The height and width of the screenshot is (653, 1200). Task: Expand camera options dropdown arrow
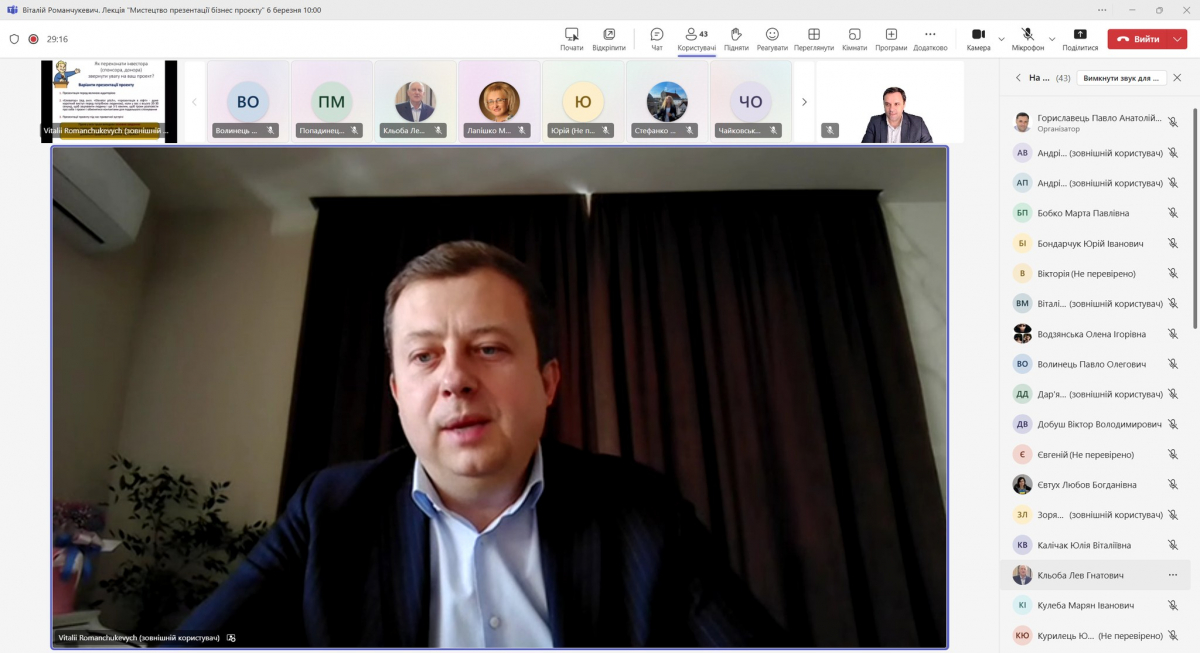1001,39
